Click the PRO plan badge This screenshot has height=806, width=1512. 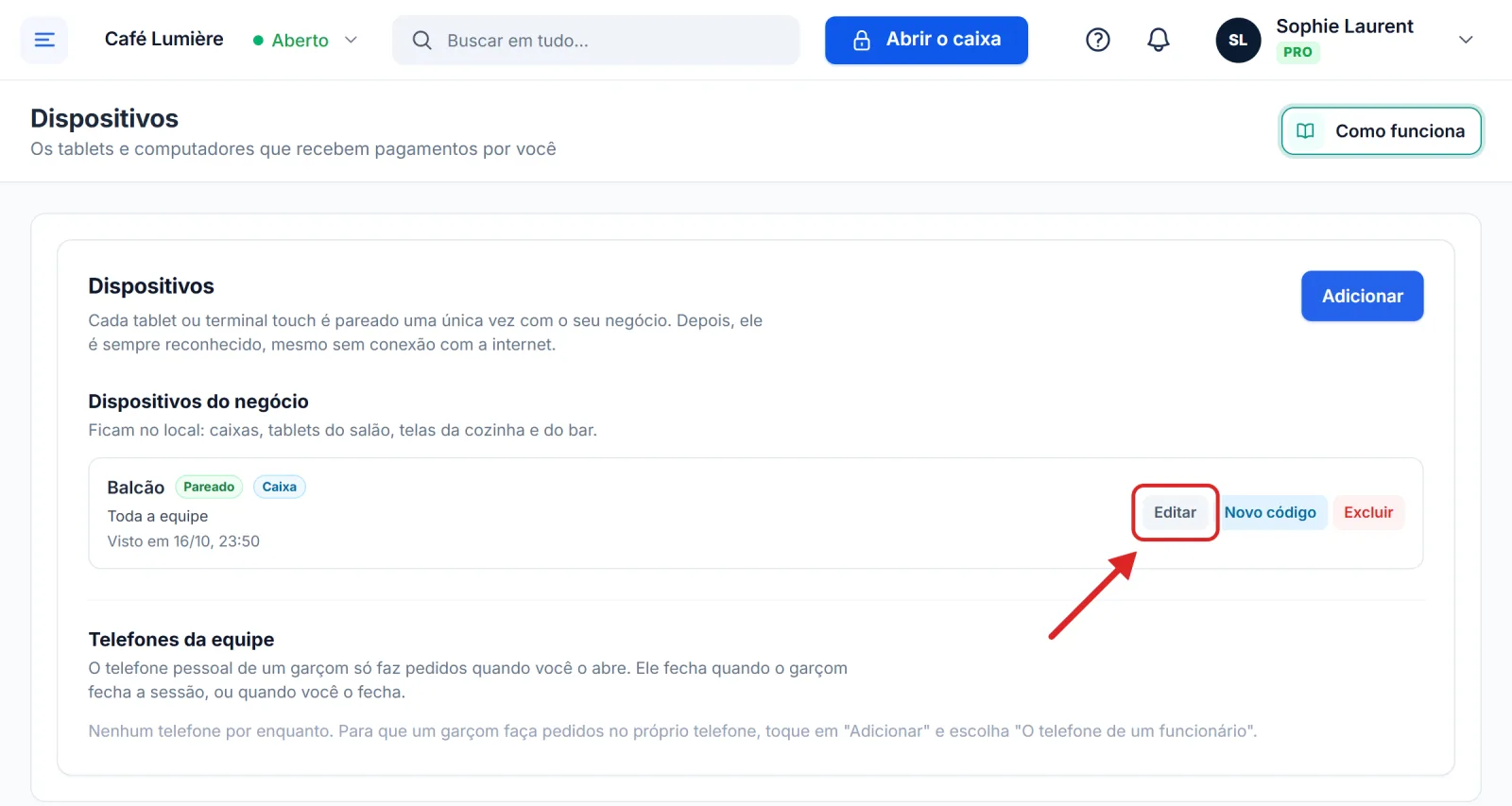1297,52
